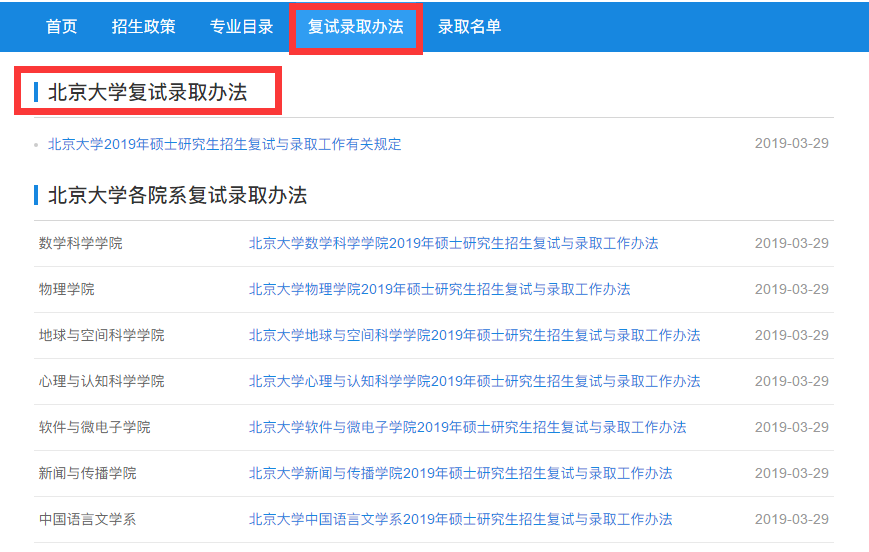Screen dimensions: 869x552
Task: Open the 新闻与传播学院 2019 复试录取办法 link
Action: 460,473
